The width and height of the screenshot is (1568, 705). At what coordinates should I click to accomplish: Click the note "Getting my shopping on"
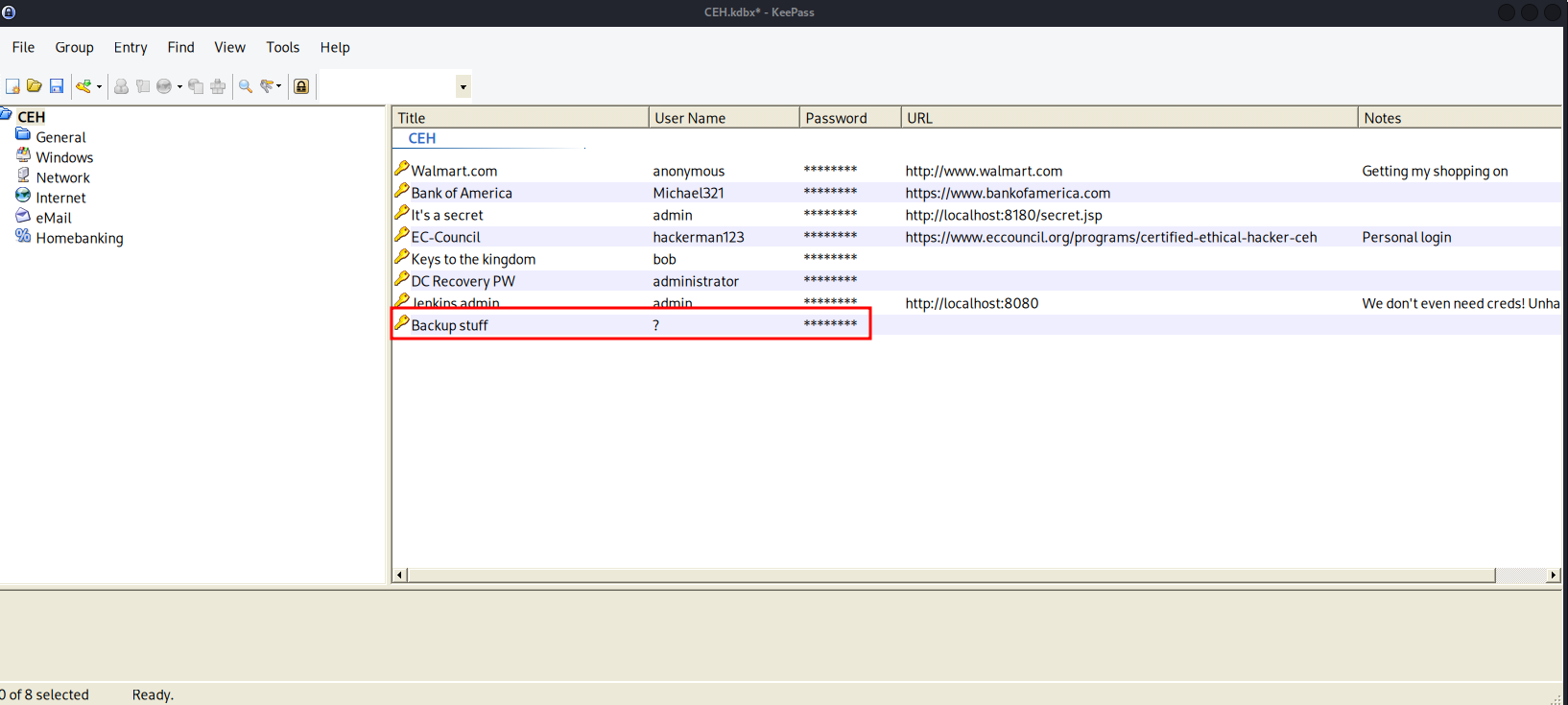(x=1435, y=171)
